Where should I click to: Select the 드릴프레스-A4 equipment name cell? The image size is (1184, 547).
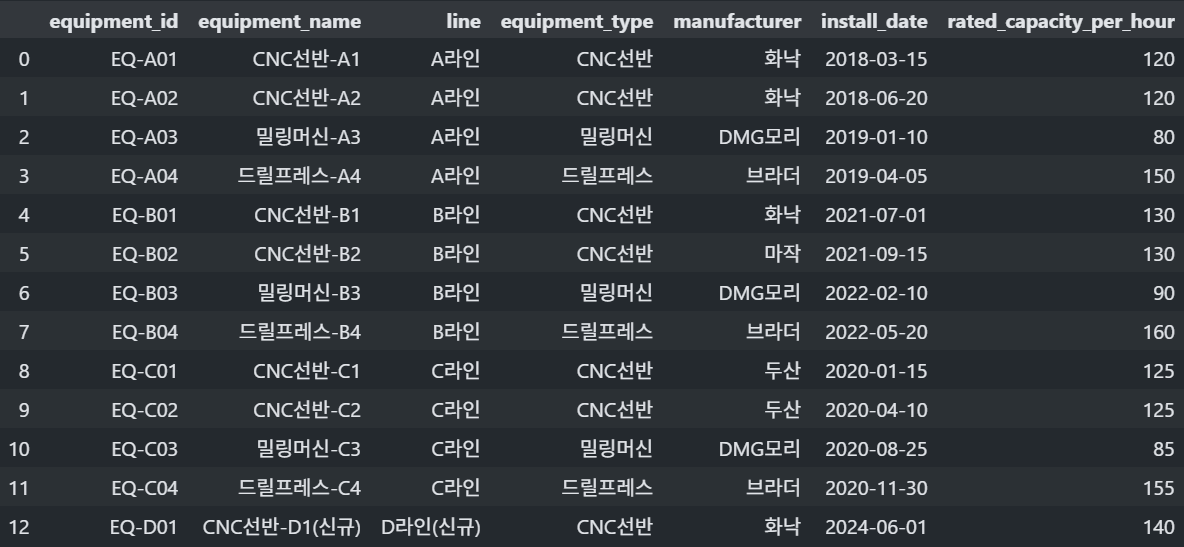pos(299,176)
